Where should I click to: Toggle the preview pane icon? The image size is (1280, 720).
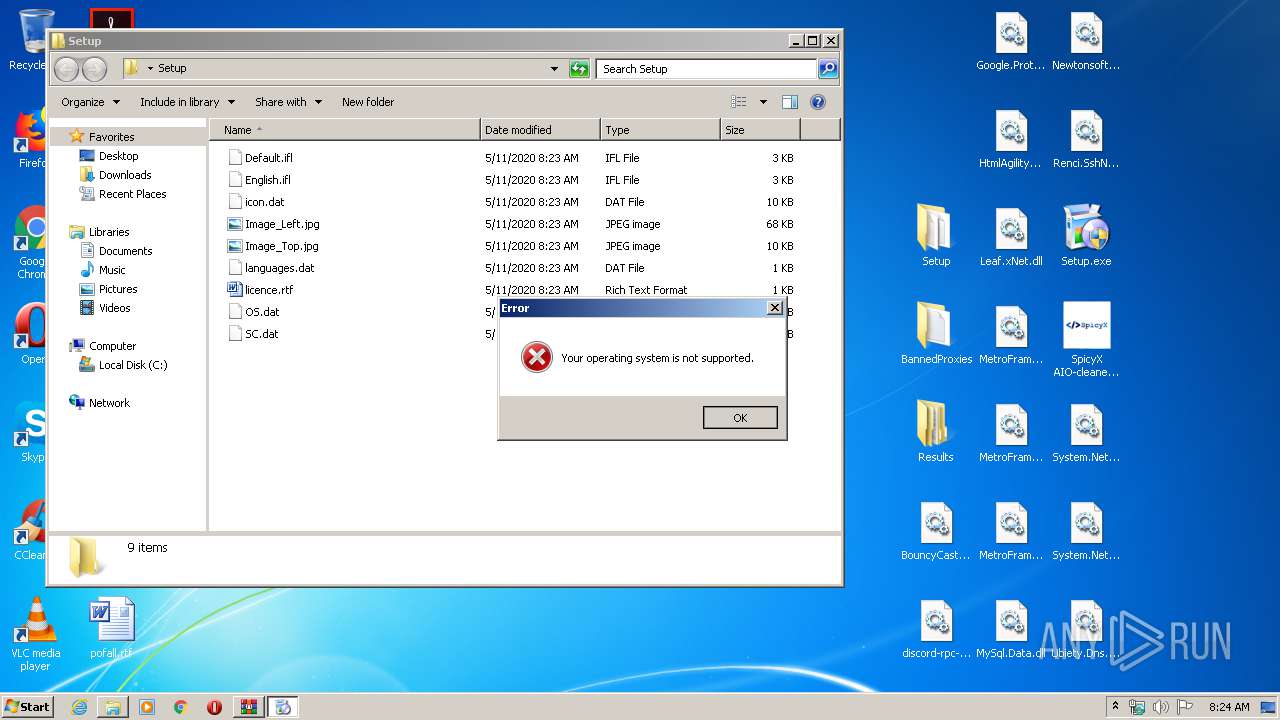(x=790, y=102)
